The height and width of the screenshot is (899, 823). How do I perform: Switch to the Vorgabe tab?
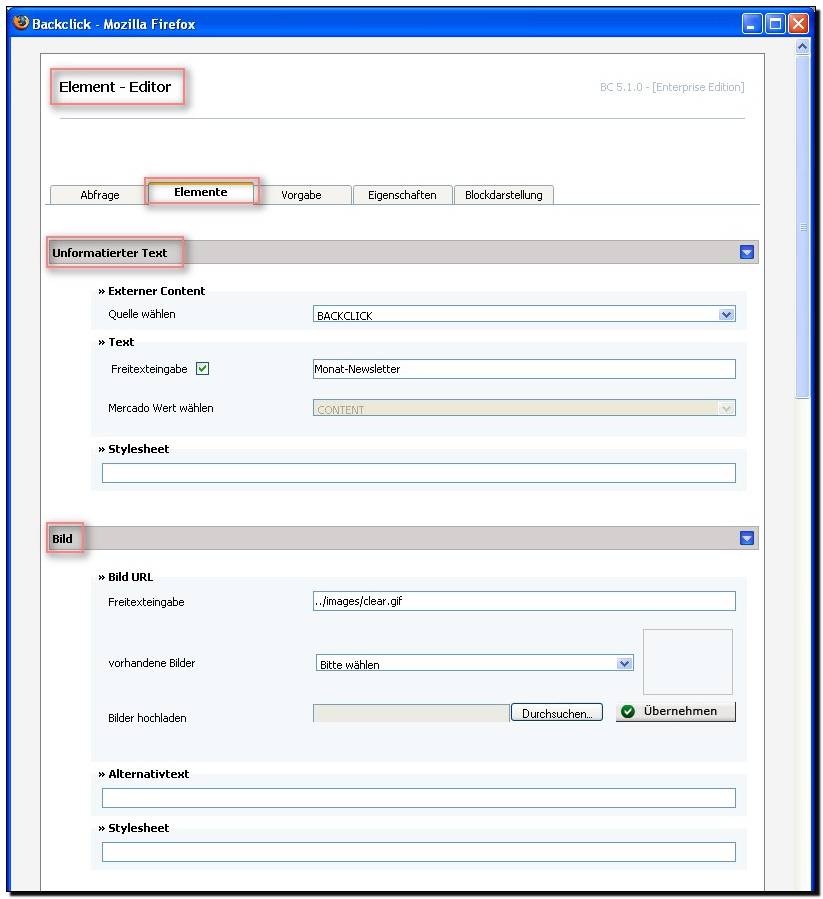[x=301, y=195]
